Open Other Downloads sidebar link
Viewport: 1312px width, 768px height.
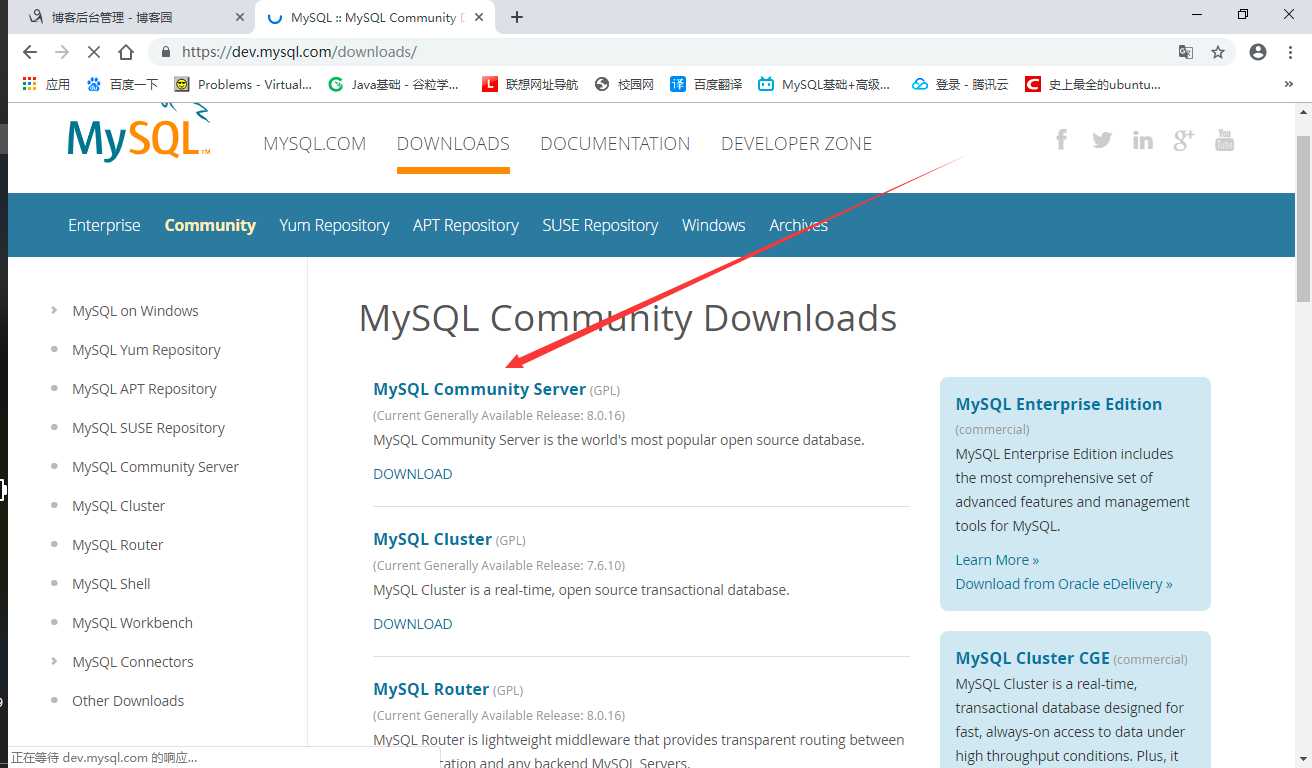[x=128, y=701]
